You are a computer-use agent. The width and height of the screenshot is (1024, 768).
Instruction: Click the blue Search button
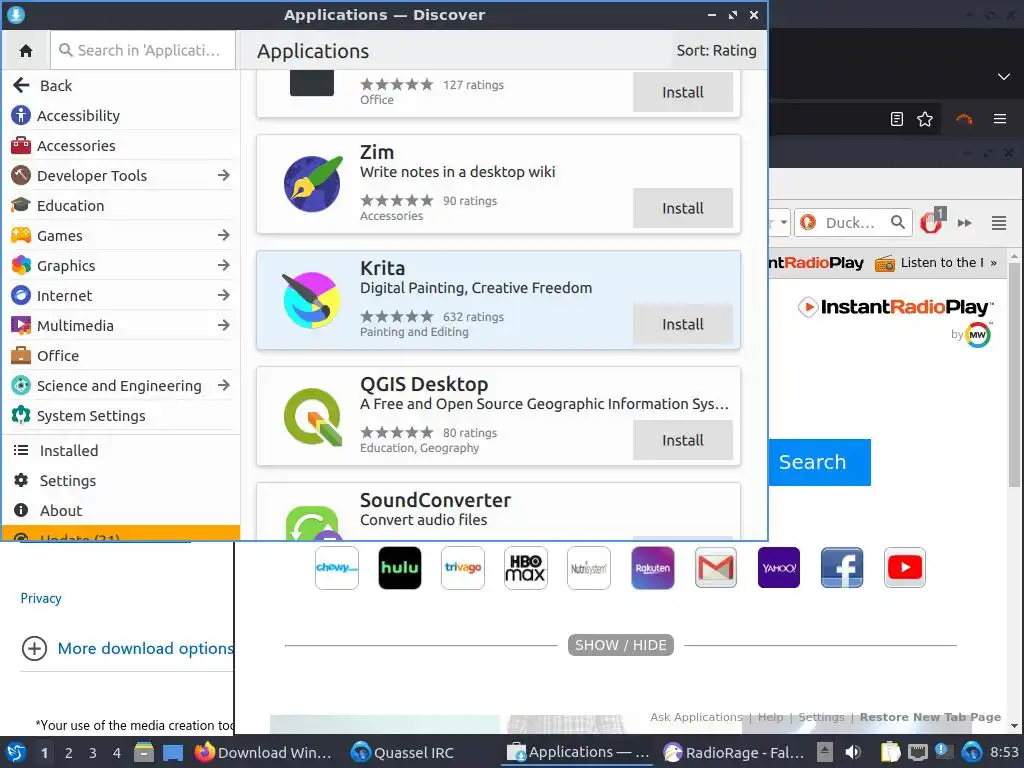click(x=819, y=462)
